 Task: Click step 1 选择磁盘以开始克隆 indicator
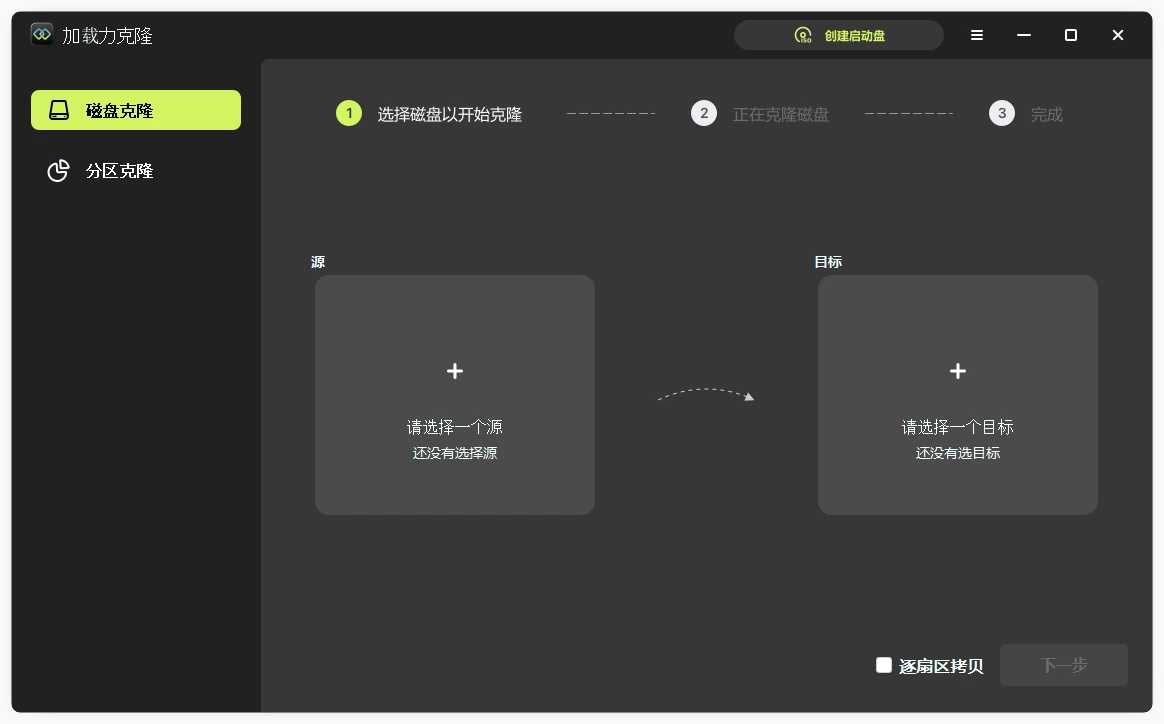[348, 113]
